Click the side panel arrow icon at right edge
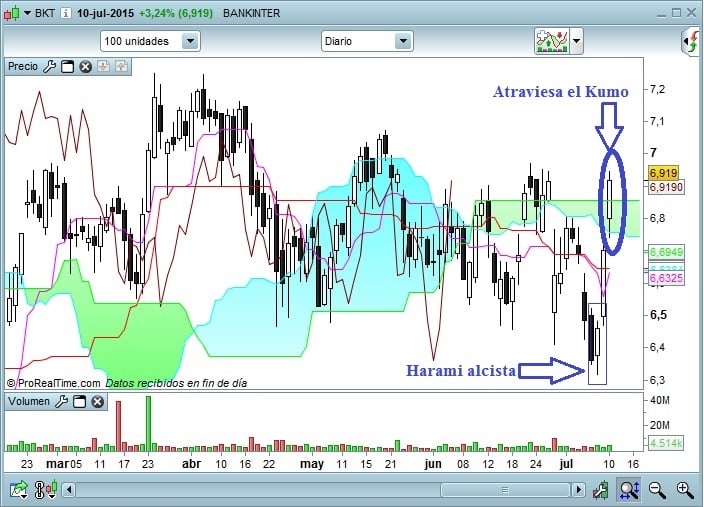 [x=692, y=41]
